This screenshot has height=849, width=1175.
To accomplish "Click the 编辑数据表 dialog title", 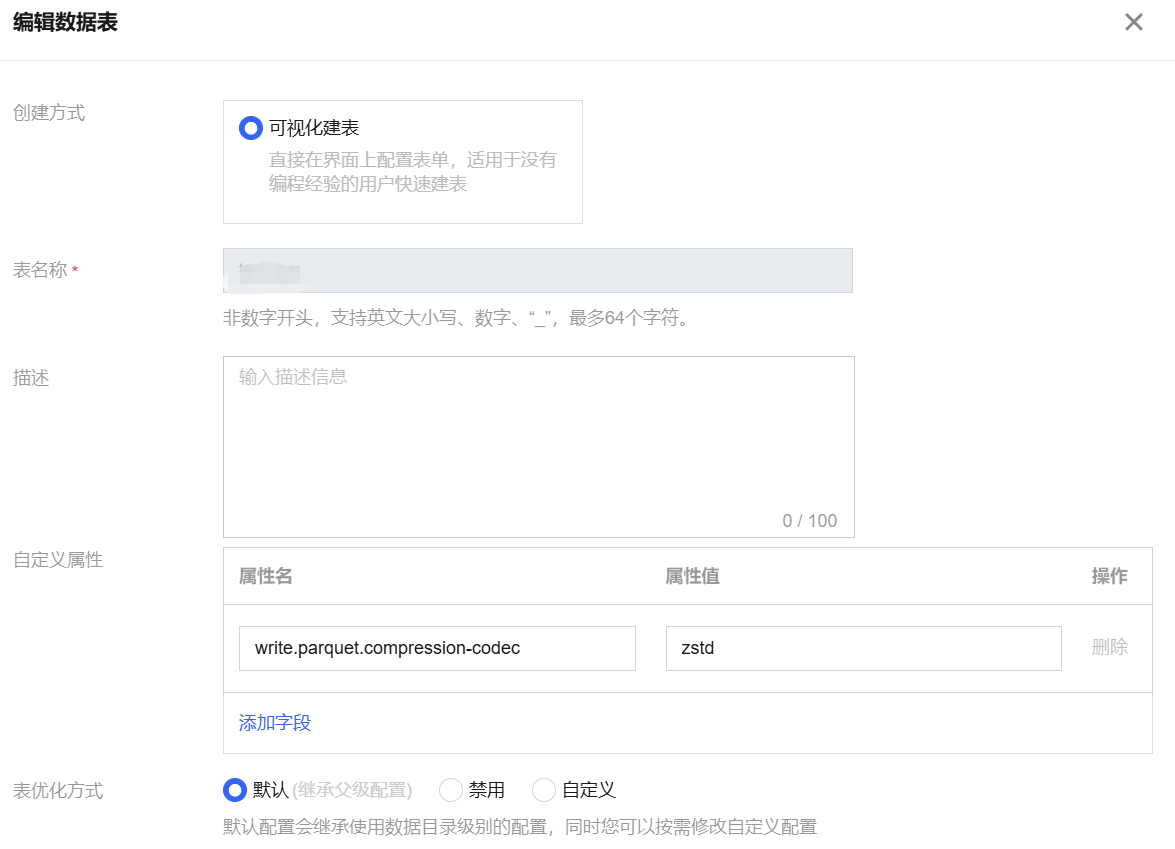I will [x=65, y=23].
